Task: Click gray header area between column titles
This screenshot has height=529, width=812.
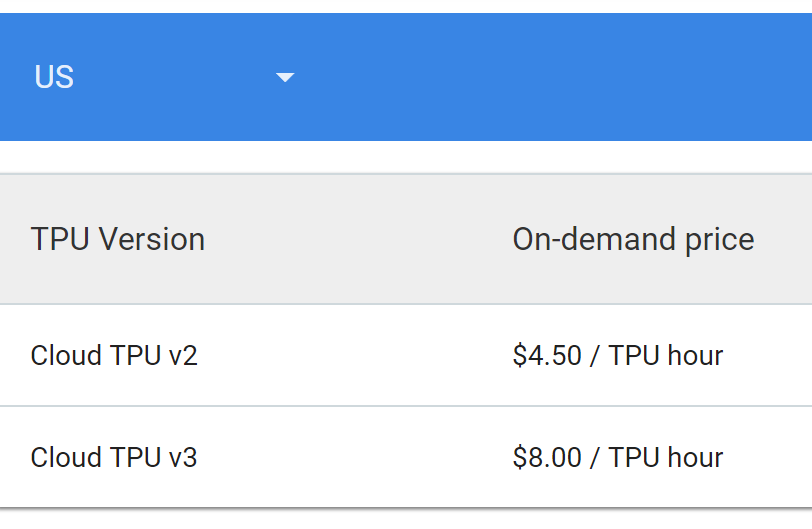Action: coord(357,239)
